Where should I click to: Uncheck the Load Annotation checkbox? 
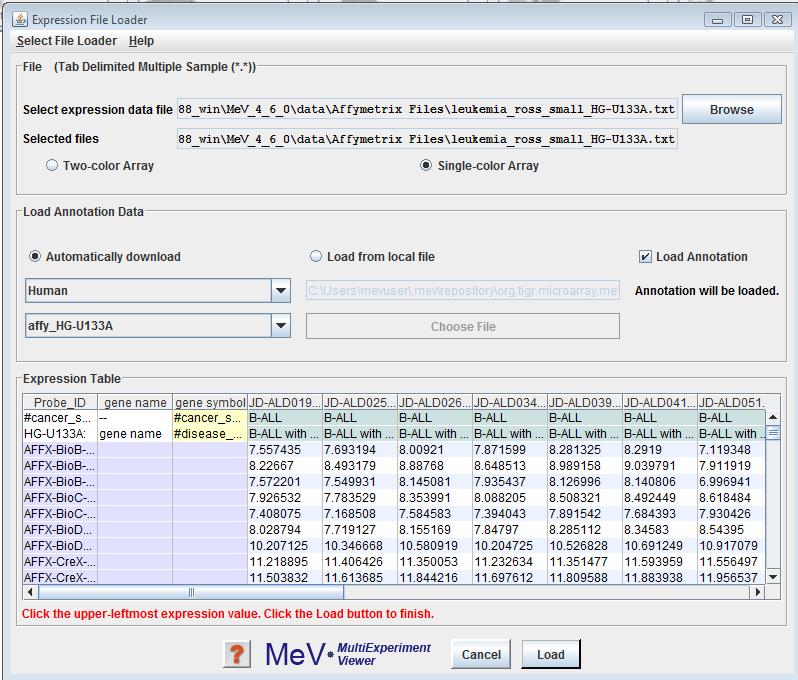646,257
